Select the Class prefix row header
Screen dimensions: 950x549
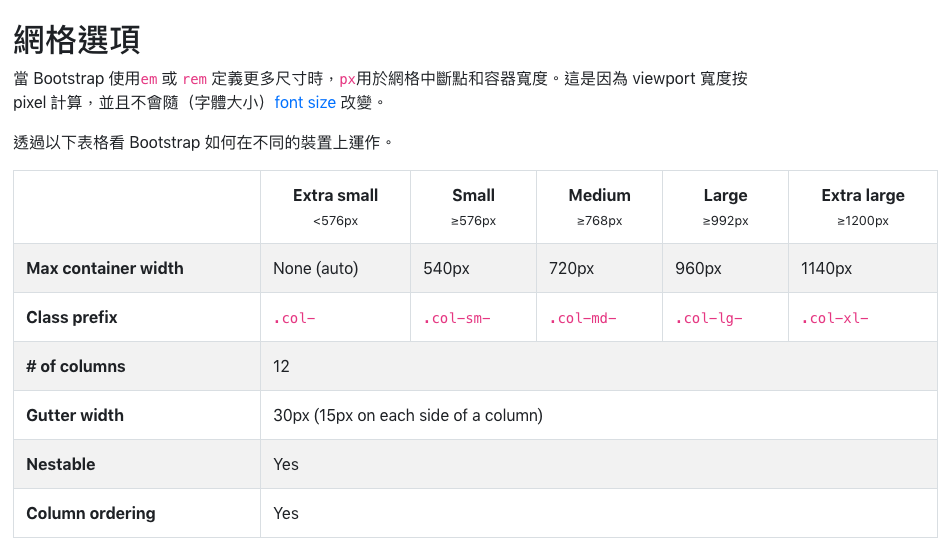pyautogui.click(x=72, y=317)
